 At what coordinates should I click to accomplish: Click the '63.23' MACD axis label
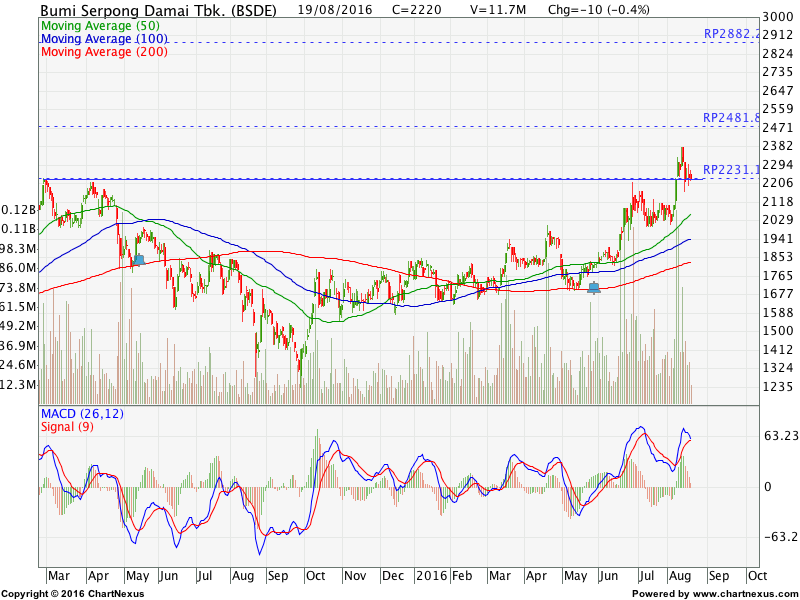(781, 436)
